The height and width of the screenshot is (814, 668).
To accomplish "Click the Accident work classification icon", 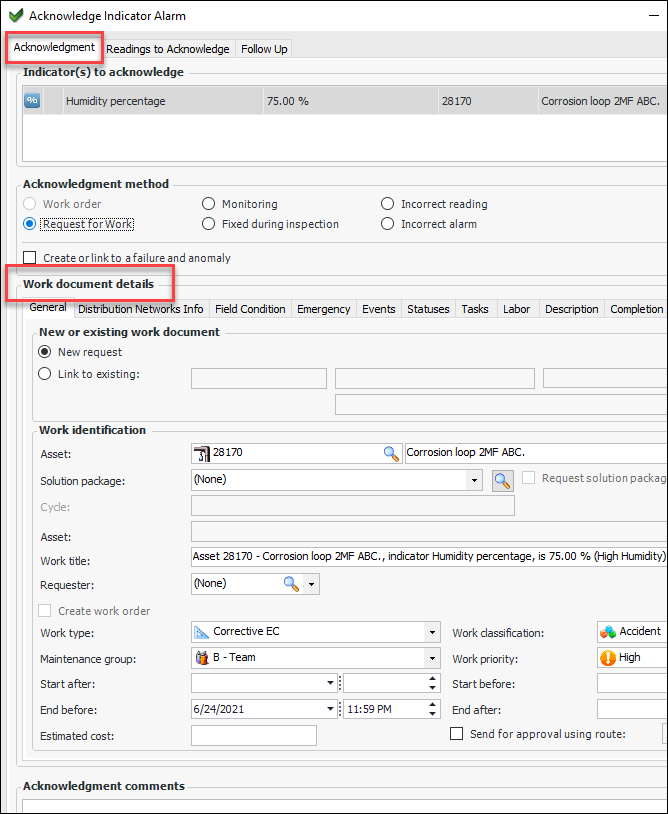I will (x=607, y=632).
